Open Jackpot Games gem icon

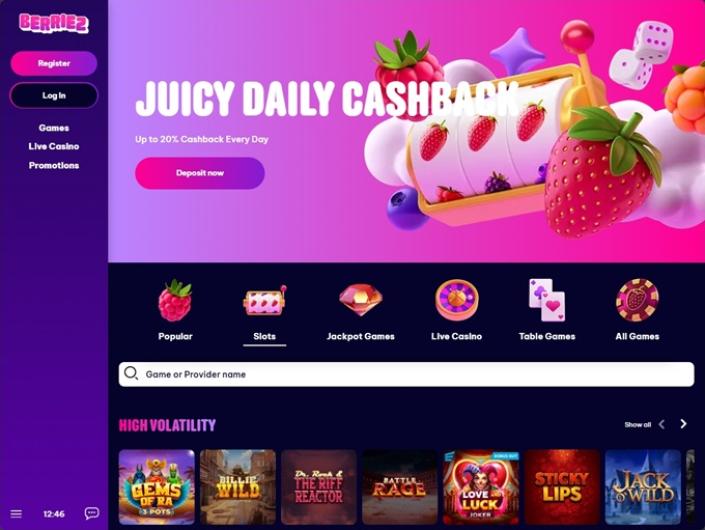pos(361,300)
